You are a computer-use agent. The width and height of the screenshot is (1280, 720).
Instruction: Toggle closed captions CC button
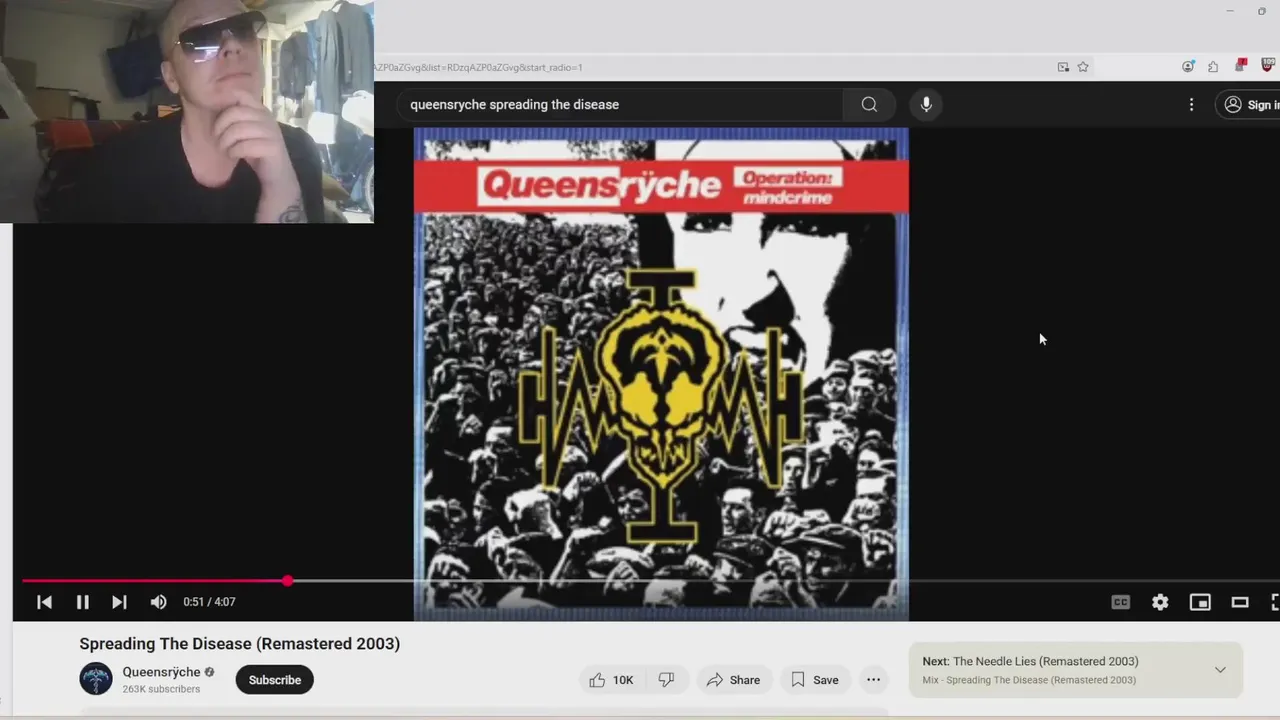pos(1121,602)
